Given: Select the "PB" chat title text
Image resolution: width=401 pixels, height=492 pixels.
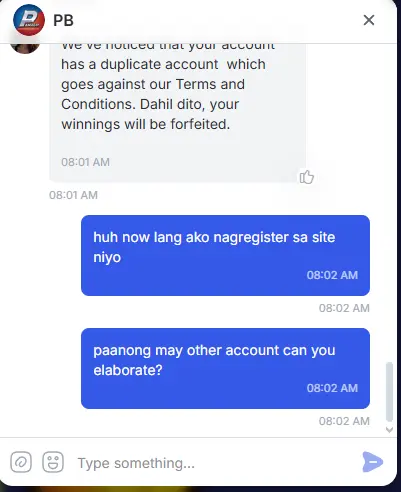Looking at the screenshot, I should coord(63,20).
